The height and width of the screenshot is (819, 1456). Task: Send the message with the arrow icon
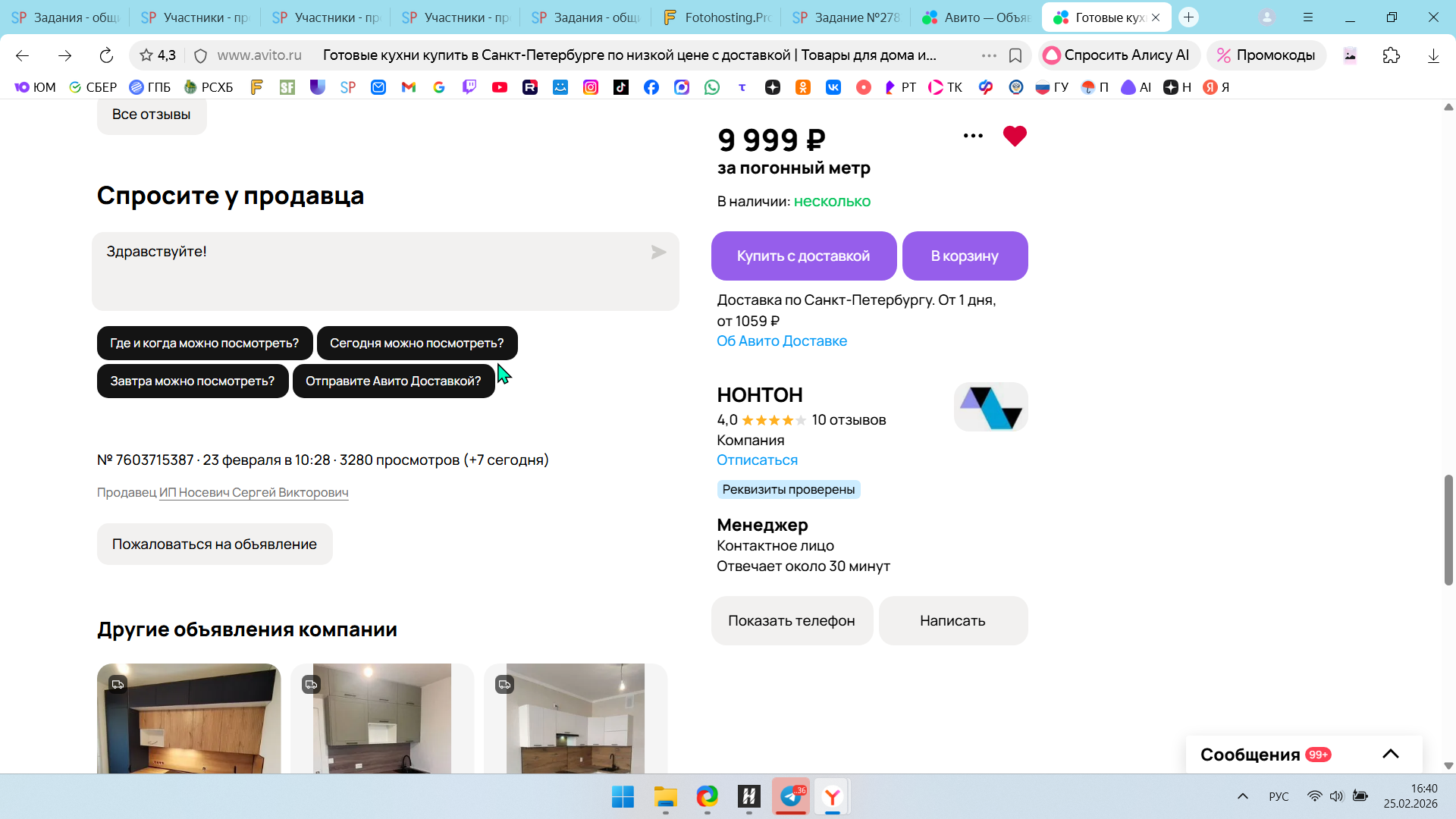658,253
